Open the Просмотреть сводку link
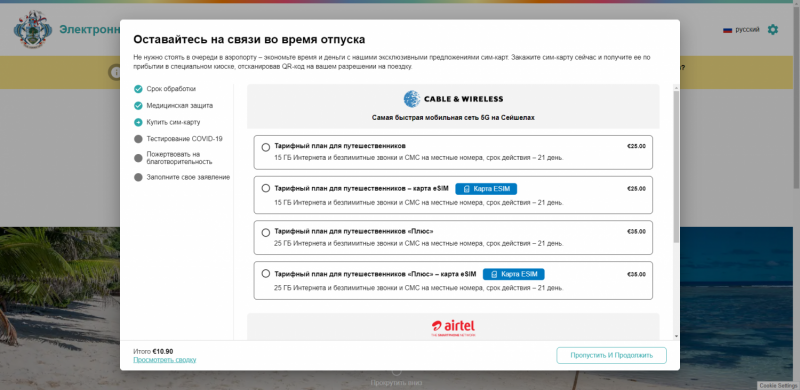Image resolution: width=800 pixels, height=390 pixels. [164, 360]
